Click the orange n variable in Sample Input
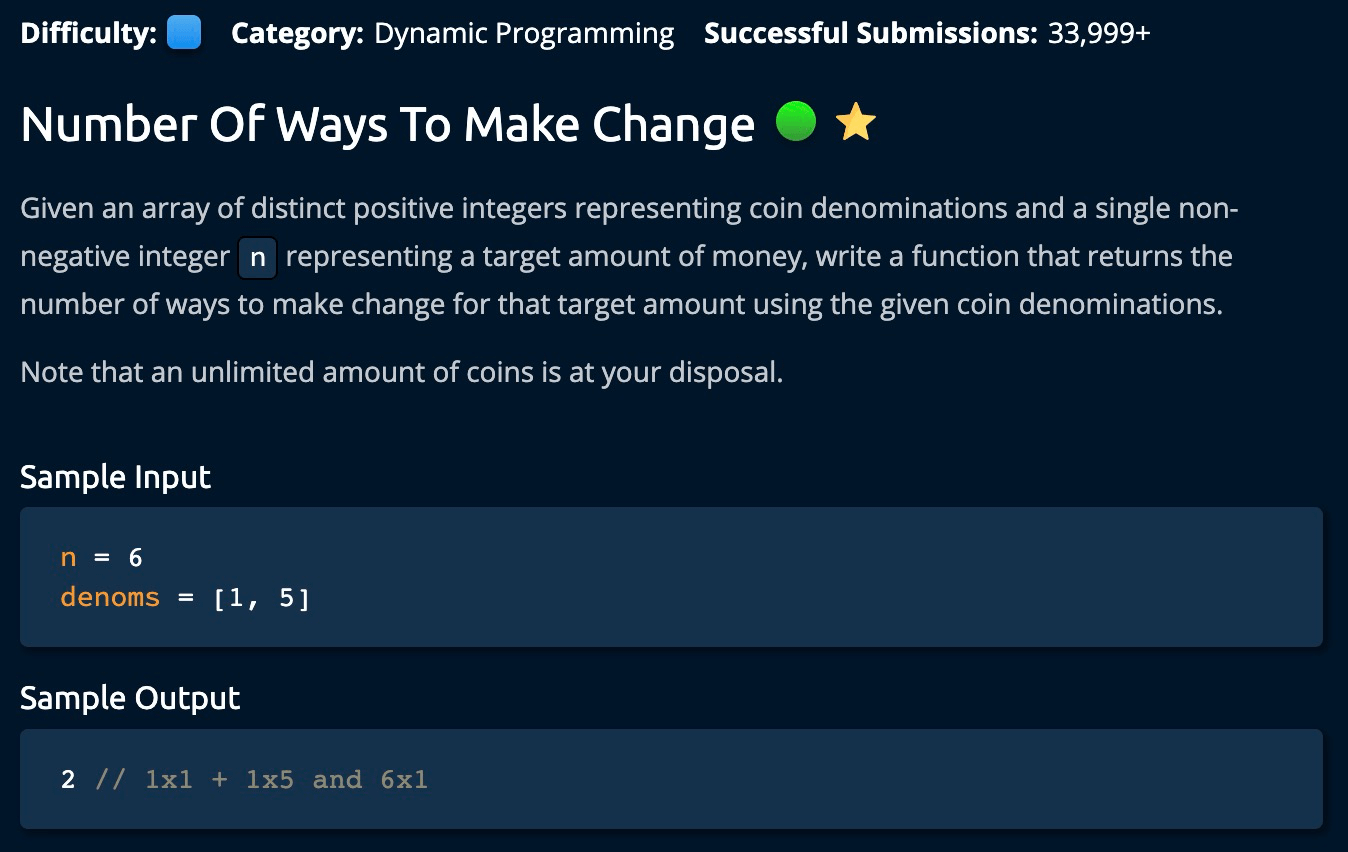The width and height of the screenshot is (1348, 852). 68,557
